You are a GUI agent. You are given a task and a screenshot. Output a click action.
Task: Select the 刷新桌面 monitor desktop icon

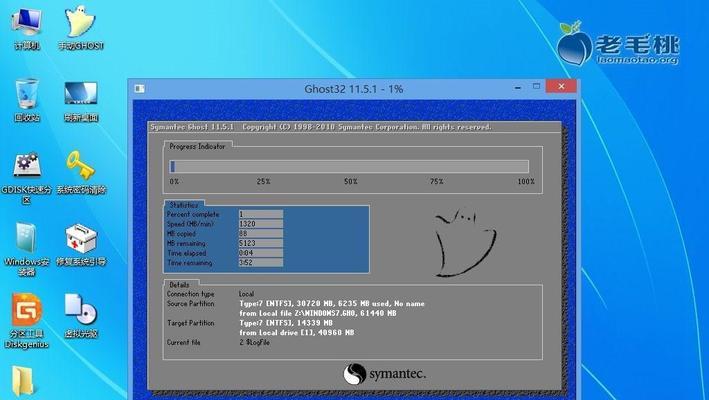[x=81, y=100]
